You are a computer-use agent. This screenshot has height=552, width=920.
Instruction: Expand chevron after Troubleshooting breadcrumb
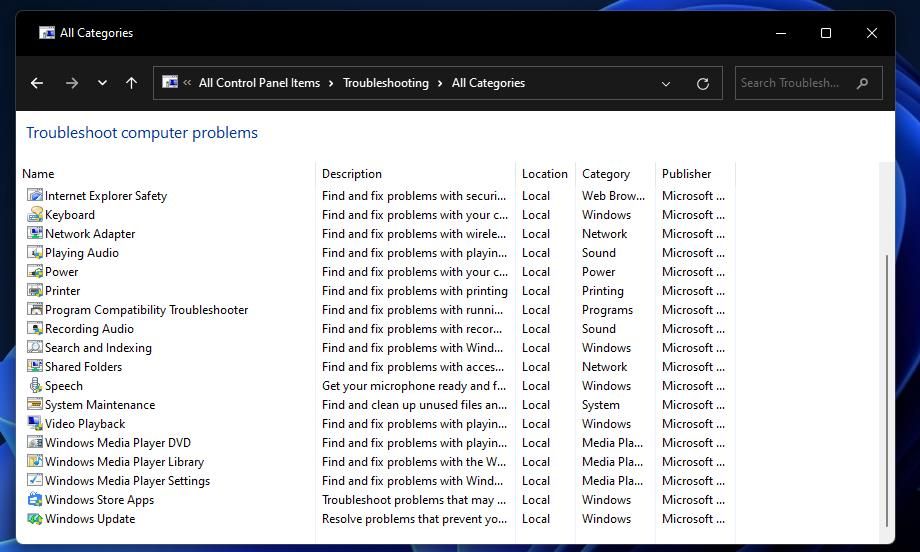[439, 83]
